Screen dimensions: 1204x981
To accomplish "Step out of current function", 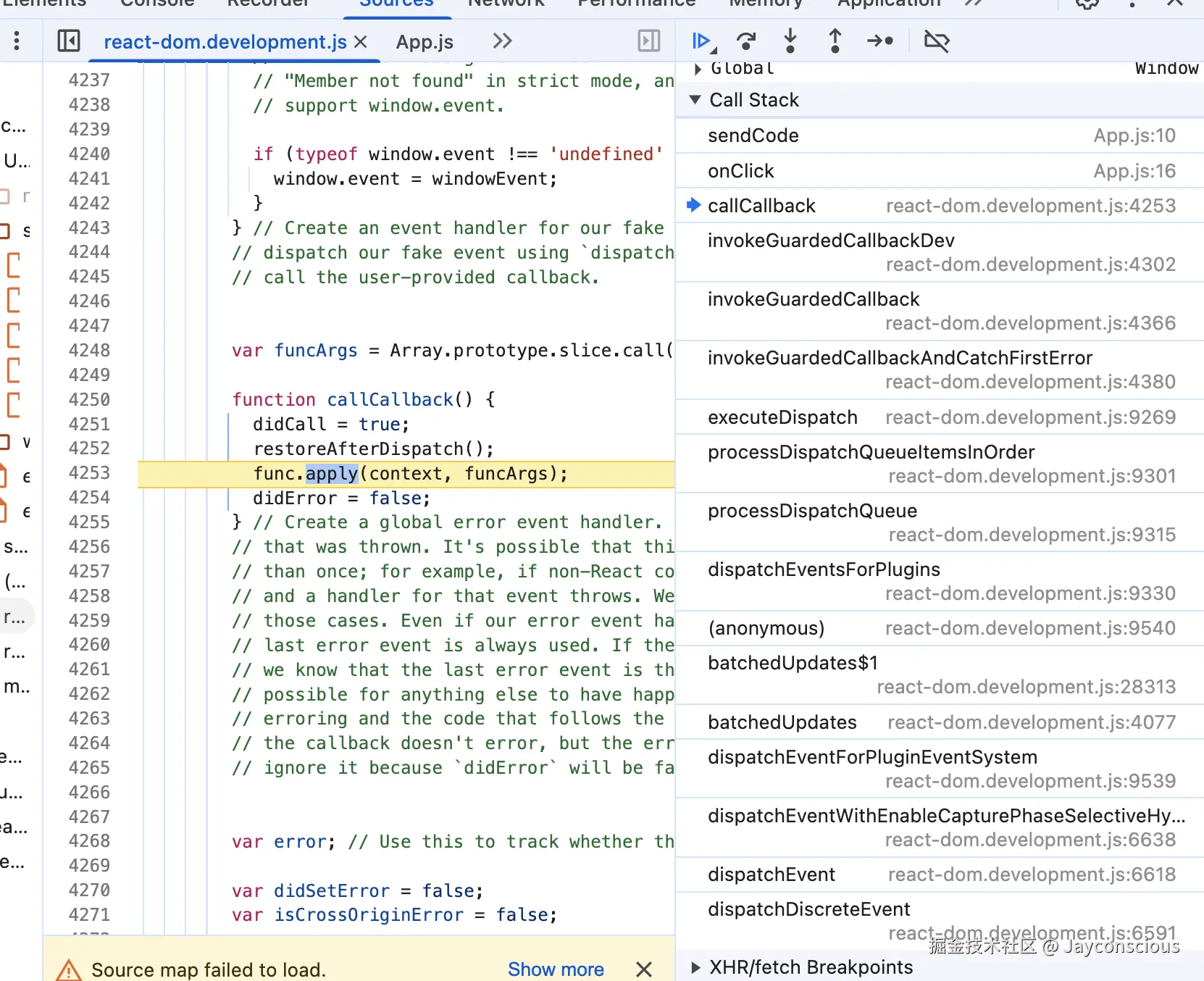I will 835,41.
